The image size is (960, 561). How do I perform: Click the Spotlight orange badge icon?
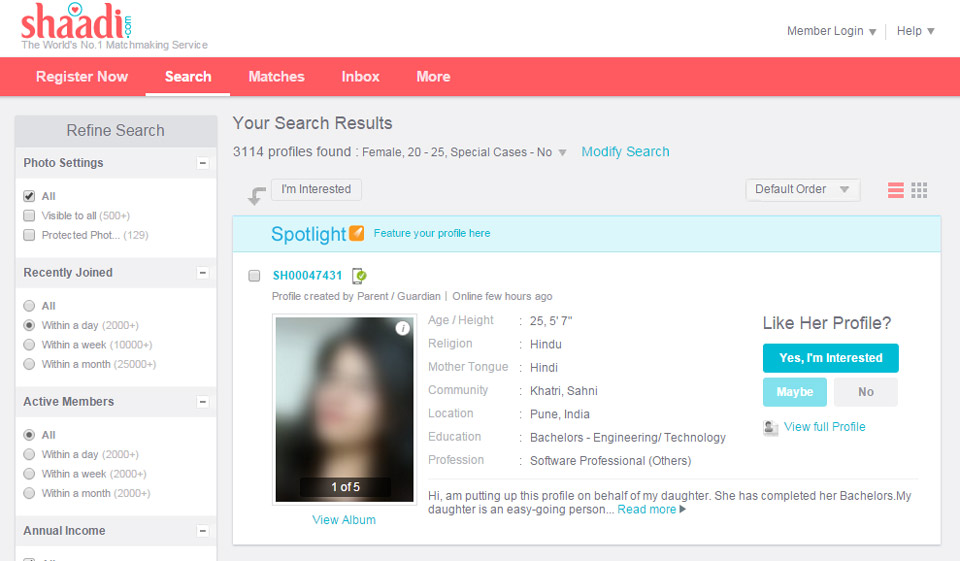356,233
